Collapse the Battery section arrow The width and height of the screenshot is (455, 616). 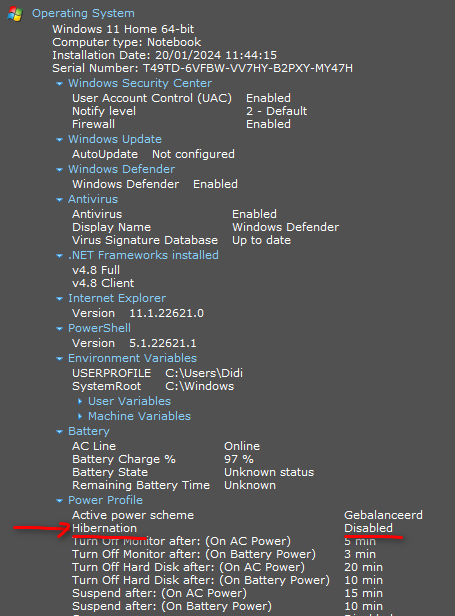coord(59,432)
